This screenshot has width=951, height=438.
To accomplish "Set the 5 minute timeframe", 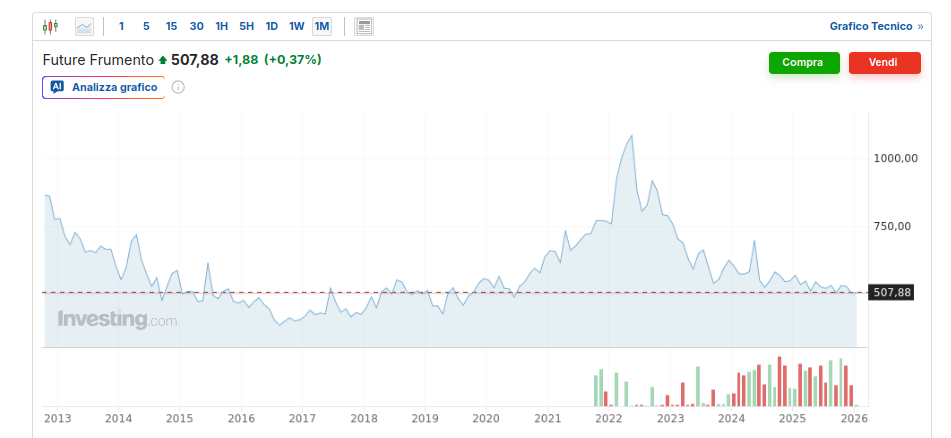I will pyautogui.click(x=146, y=26).
